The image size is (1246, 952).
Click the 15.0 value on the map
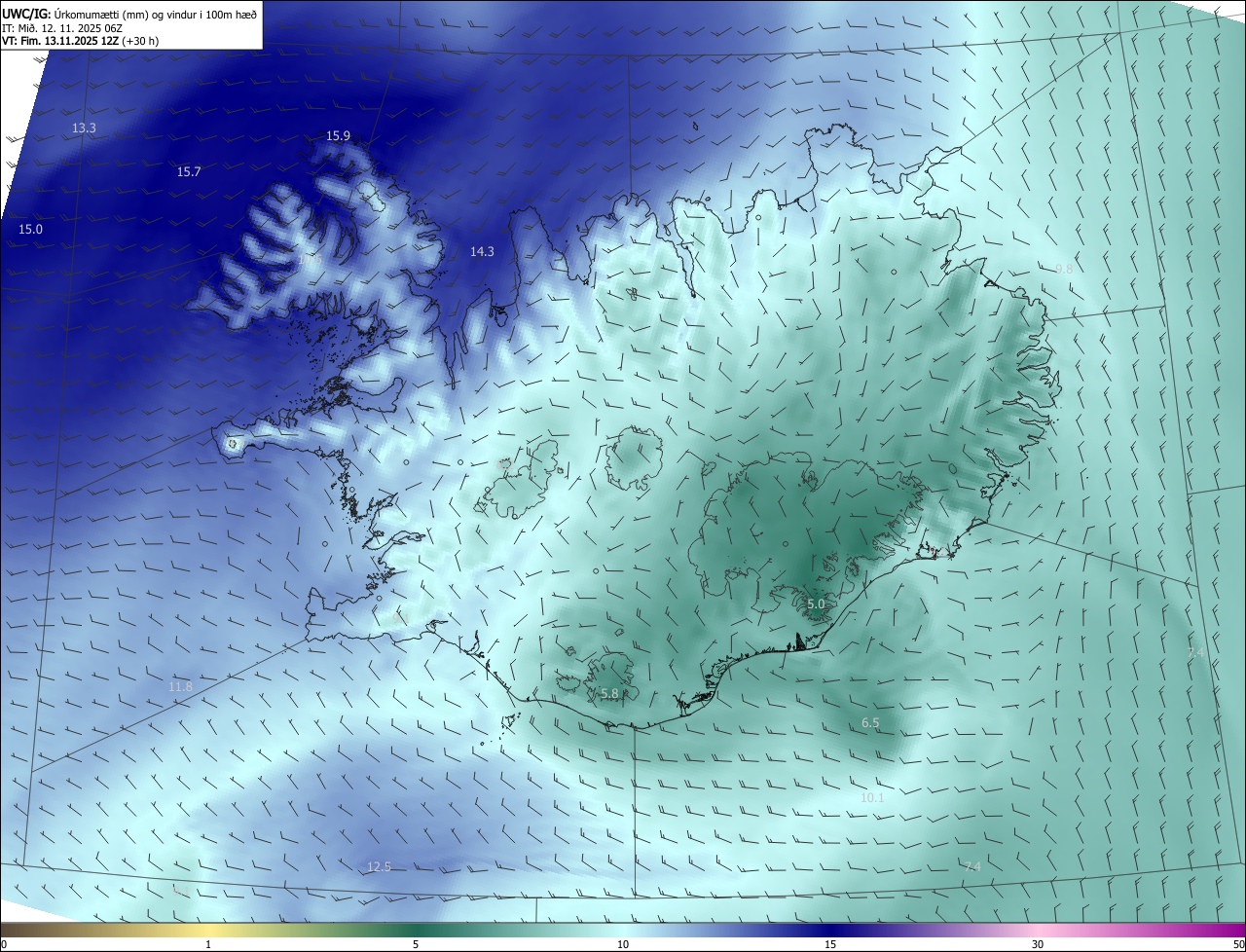[x=30, y=230]
